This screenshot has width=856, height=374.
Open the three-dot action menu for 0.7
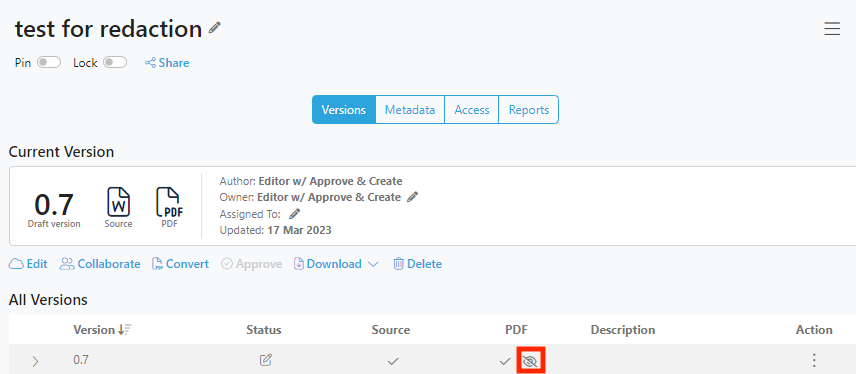814,360
